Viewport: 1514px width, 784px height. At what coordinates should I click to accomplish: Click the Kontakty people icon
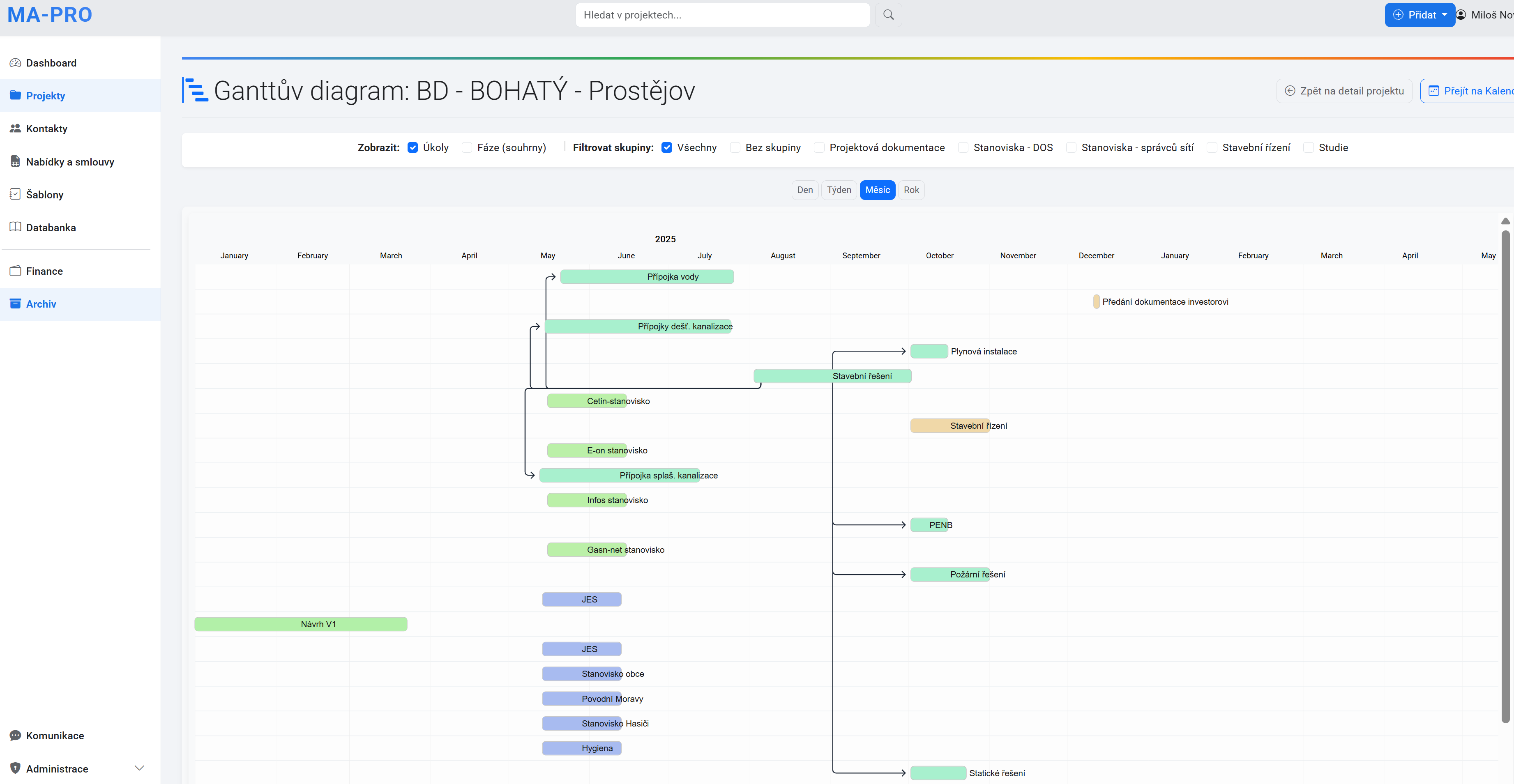[x=15, y=129]
